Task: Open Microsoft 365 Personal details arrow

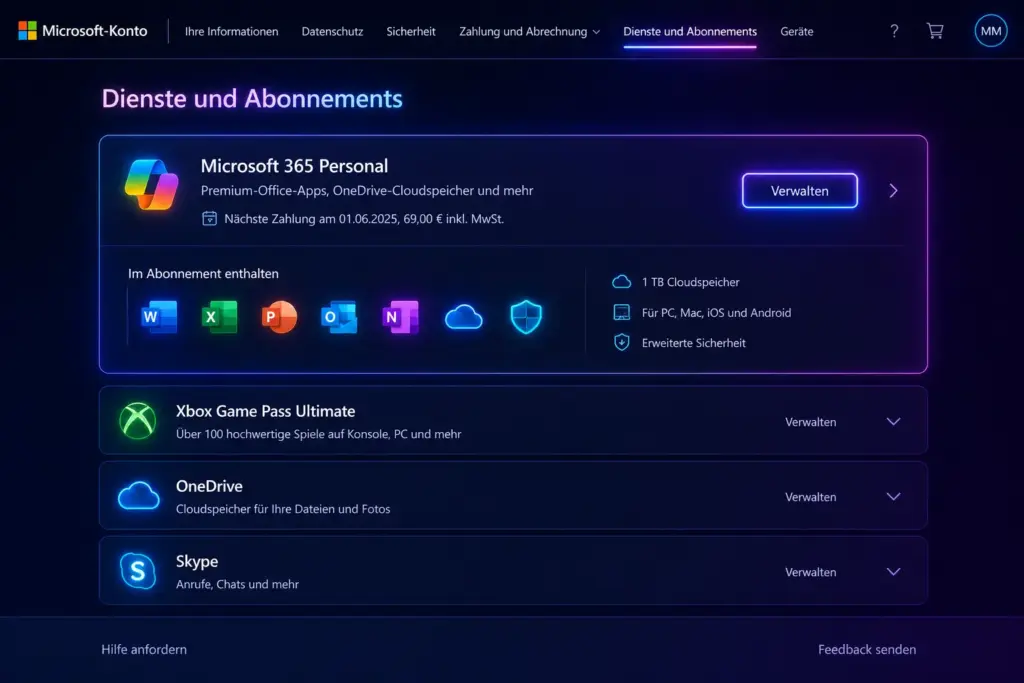Action: (893, 191)
